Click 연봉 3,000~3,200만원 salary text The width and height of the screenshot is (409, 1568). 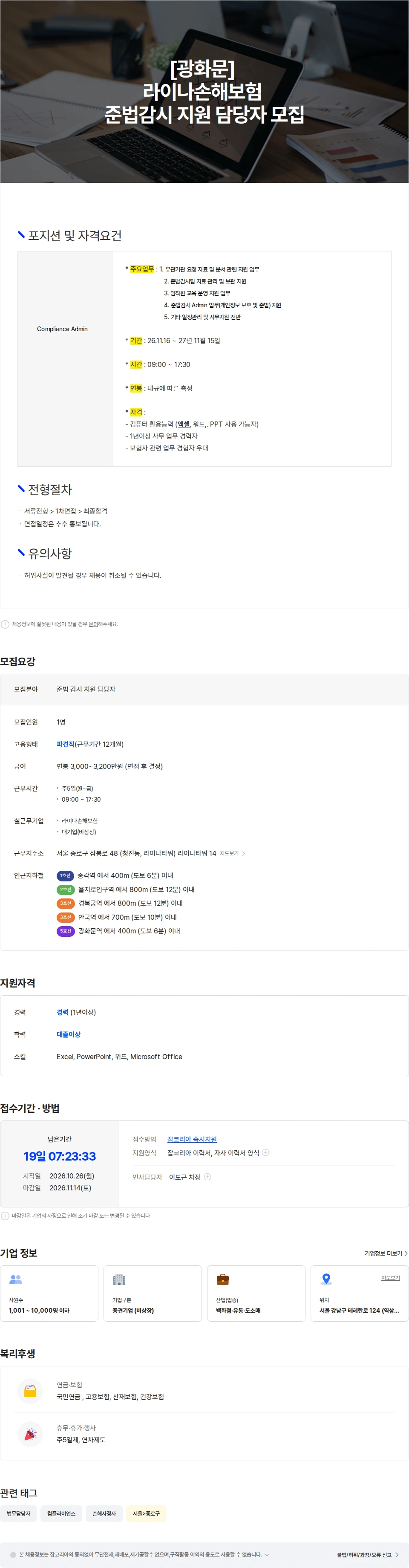coord(109,766)
